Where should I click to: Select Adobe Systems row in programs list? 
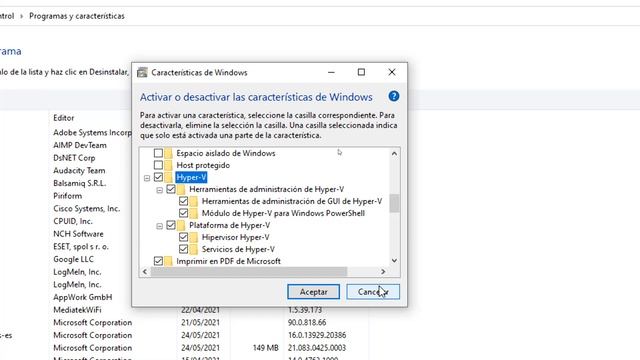[92, 133]
